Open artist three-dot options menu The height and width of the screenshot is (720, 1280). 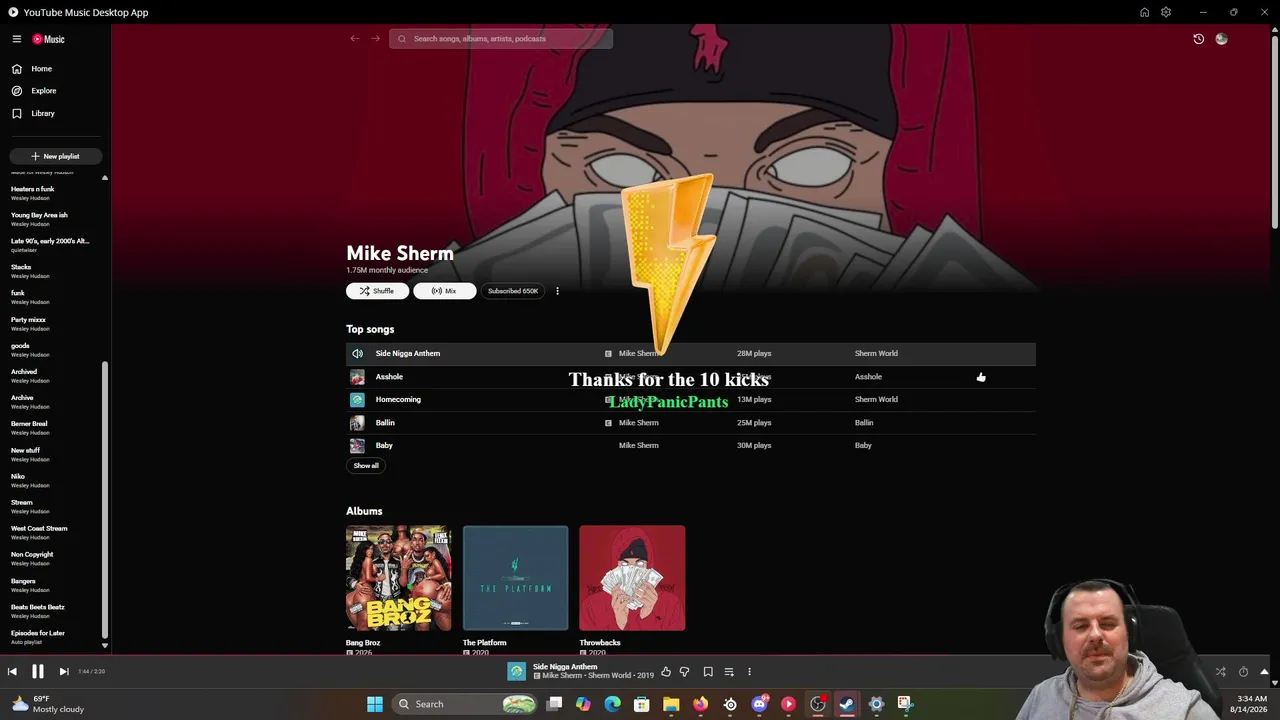557,291
